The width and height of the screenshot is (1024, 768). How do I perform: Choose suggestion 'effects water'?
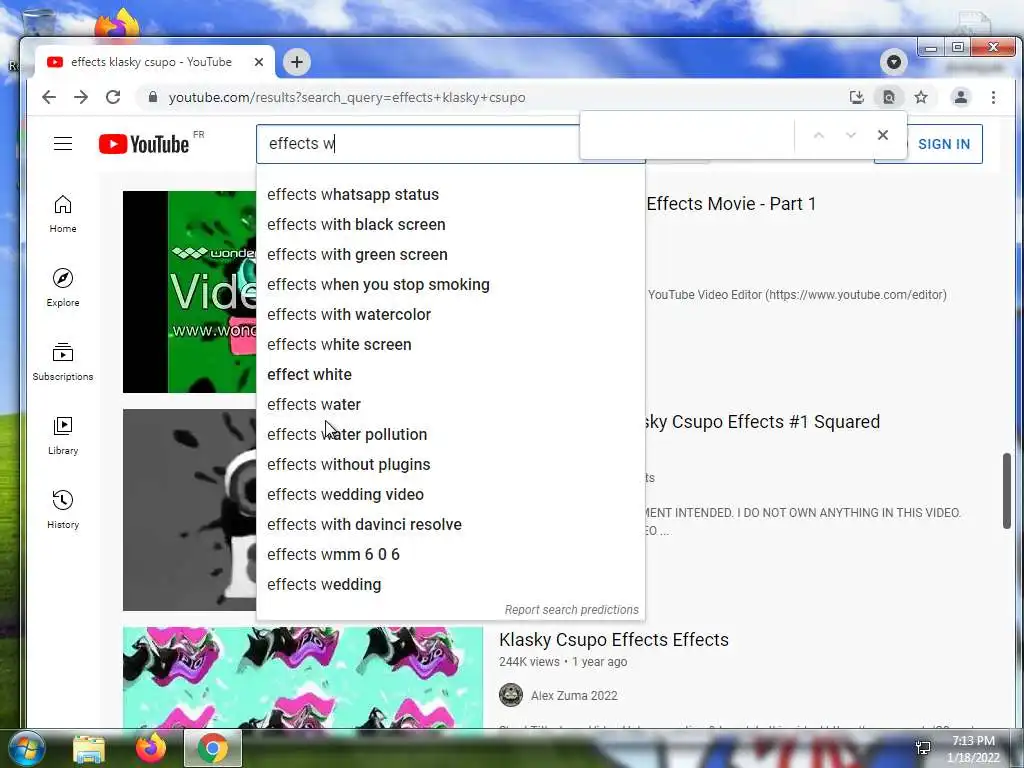click(451, 405)
